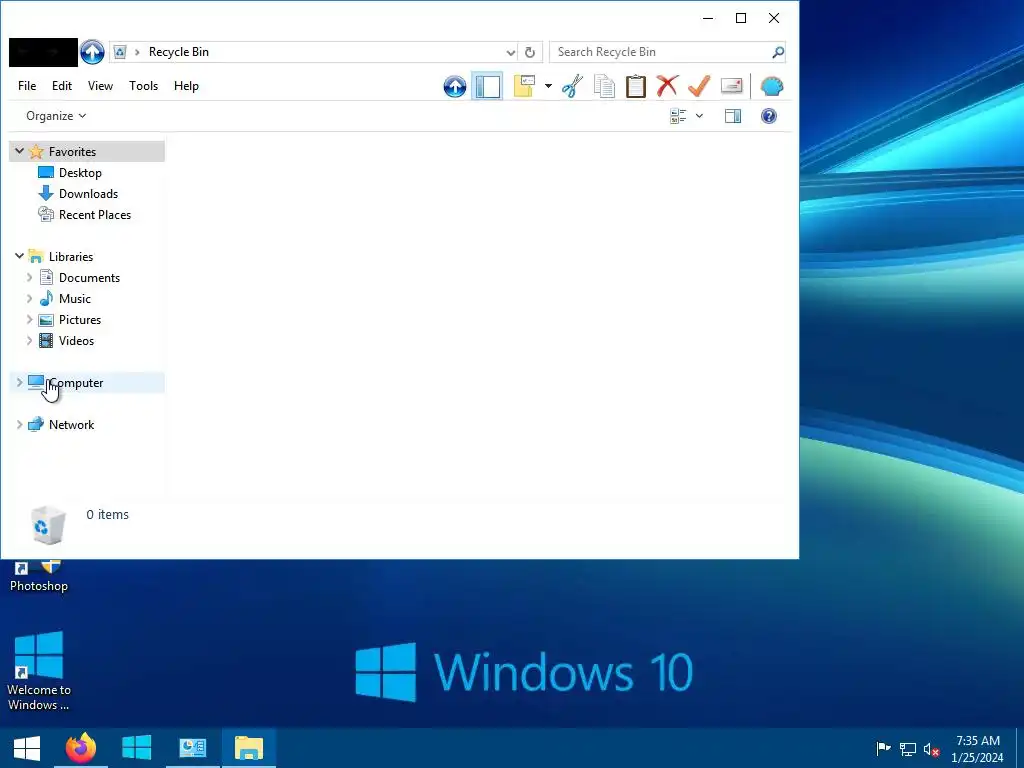Click the Cut scissors icon
This screenshot has height=768, width=1024.
point(572,86)
